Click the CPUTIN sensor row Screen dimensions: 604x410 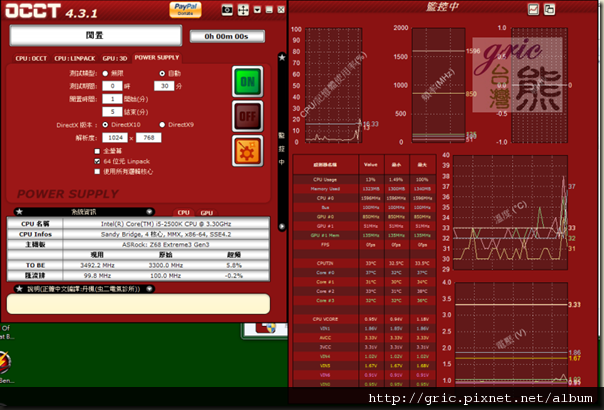[x=364, y=263]
